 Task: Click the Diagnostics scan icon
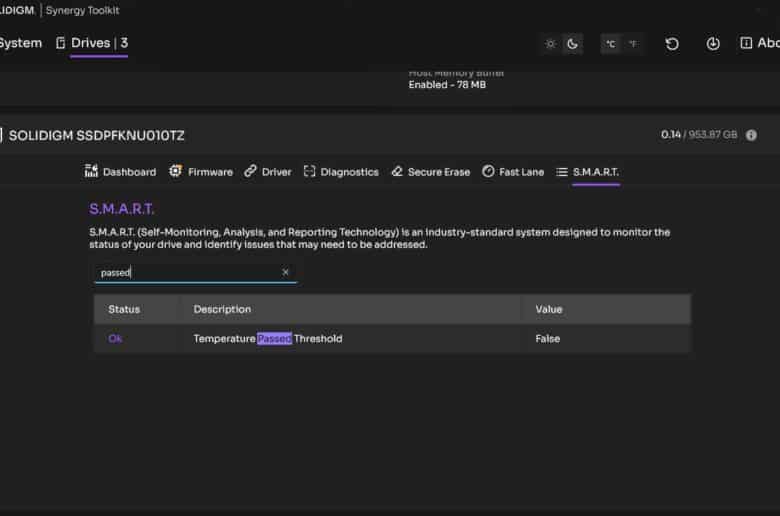(309, 171)
